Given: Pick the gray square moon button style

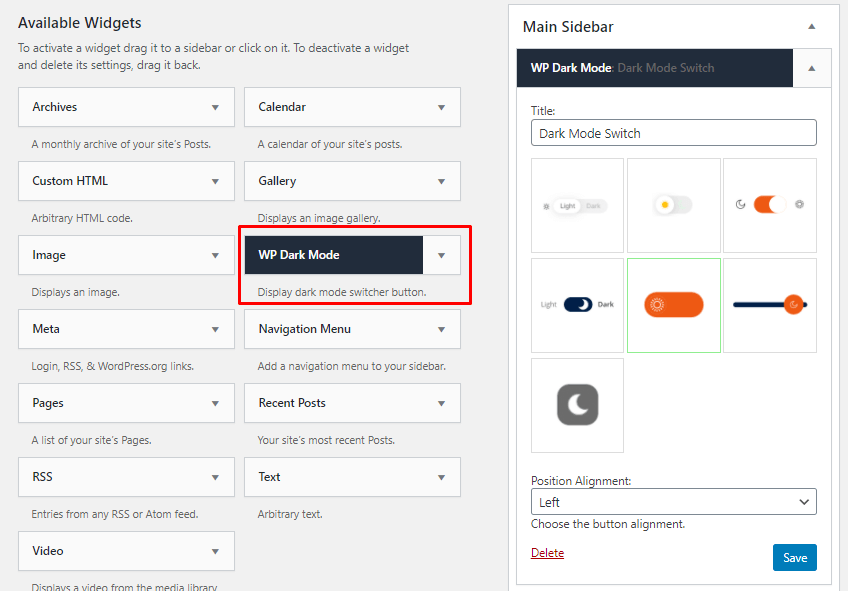Looking at the screenshot, I should [577, 405].
